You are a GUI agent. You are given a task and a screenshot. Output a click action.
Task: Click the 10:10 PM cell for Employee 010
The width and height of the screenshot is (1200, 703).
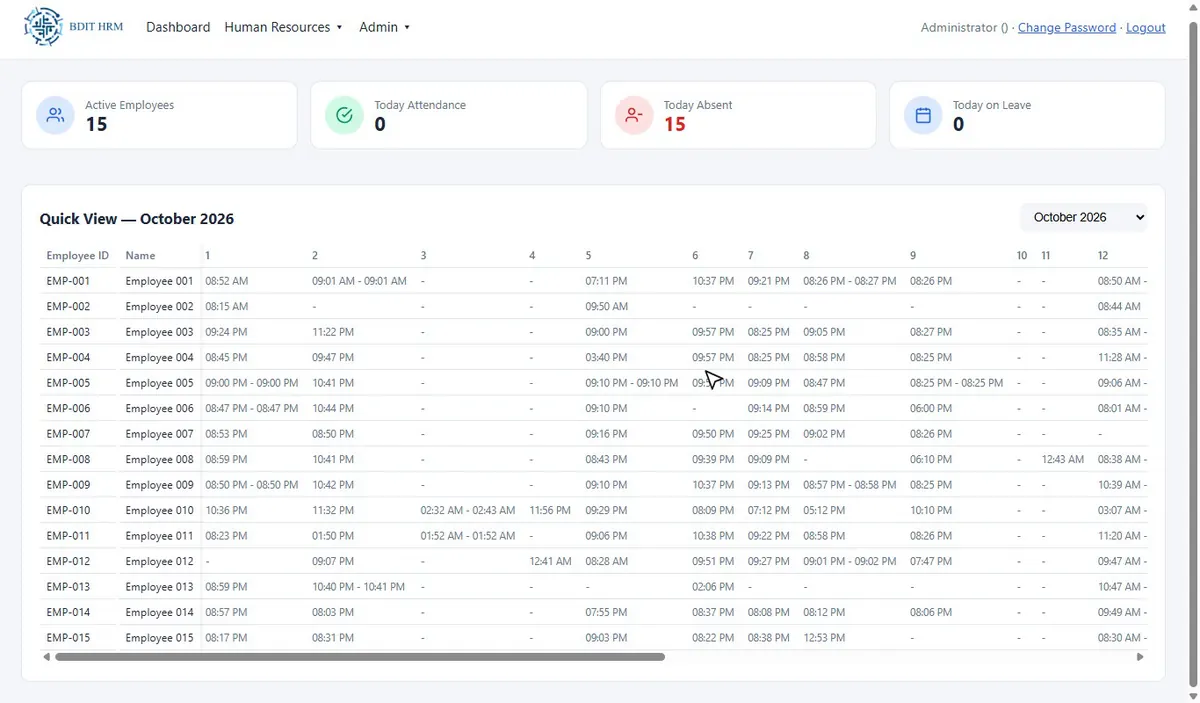click(x=931, y=511)
